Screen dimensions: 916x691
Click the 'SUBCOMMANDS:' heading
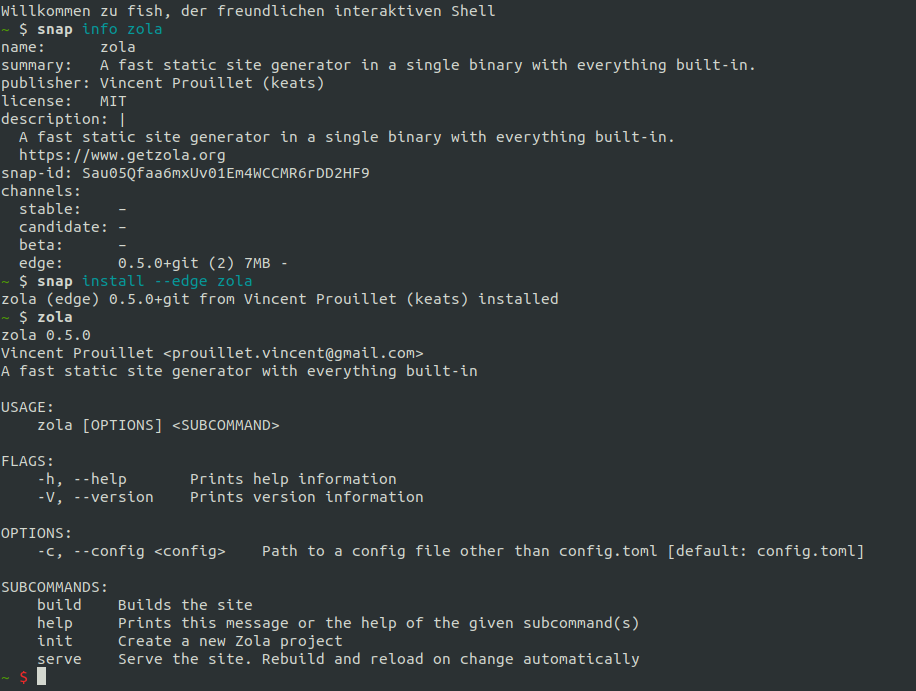pos(55,587)
